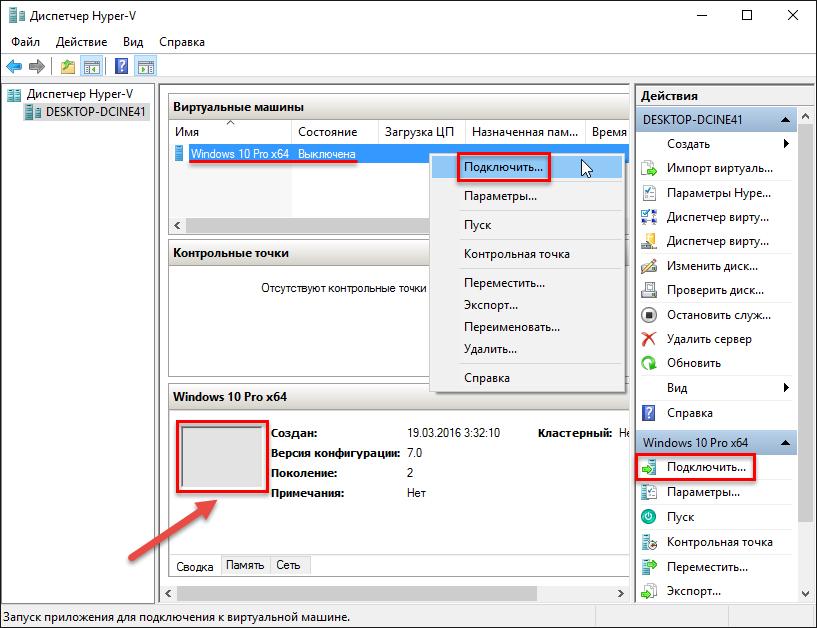Click the virtual machine preview thumbnail
817x628 pixels.
coord(222,457)
